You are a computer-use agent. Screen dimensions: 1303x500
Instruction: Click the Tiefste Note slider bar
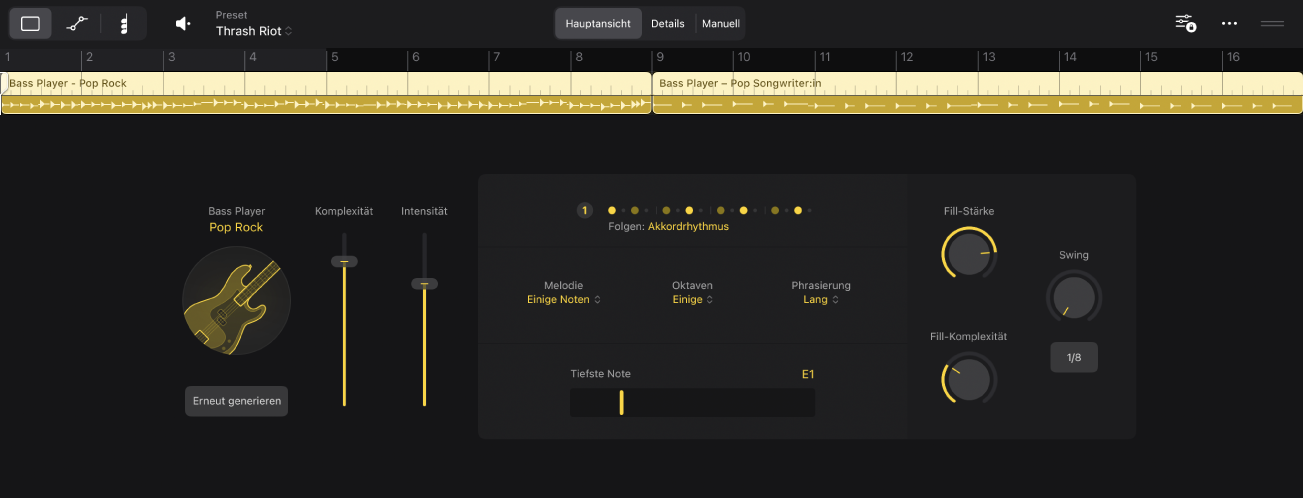point(692,403)
